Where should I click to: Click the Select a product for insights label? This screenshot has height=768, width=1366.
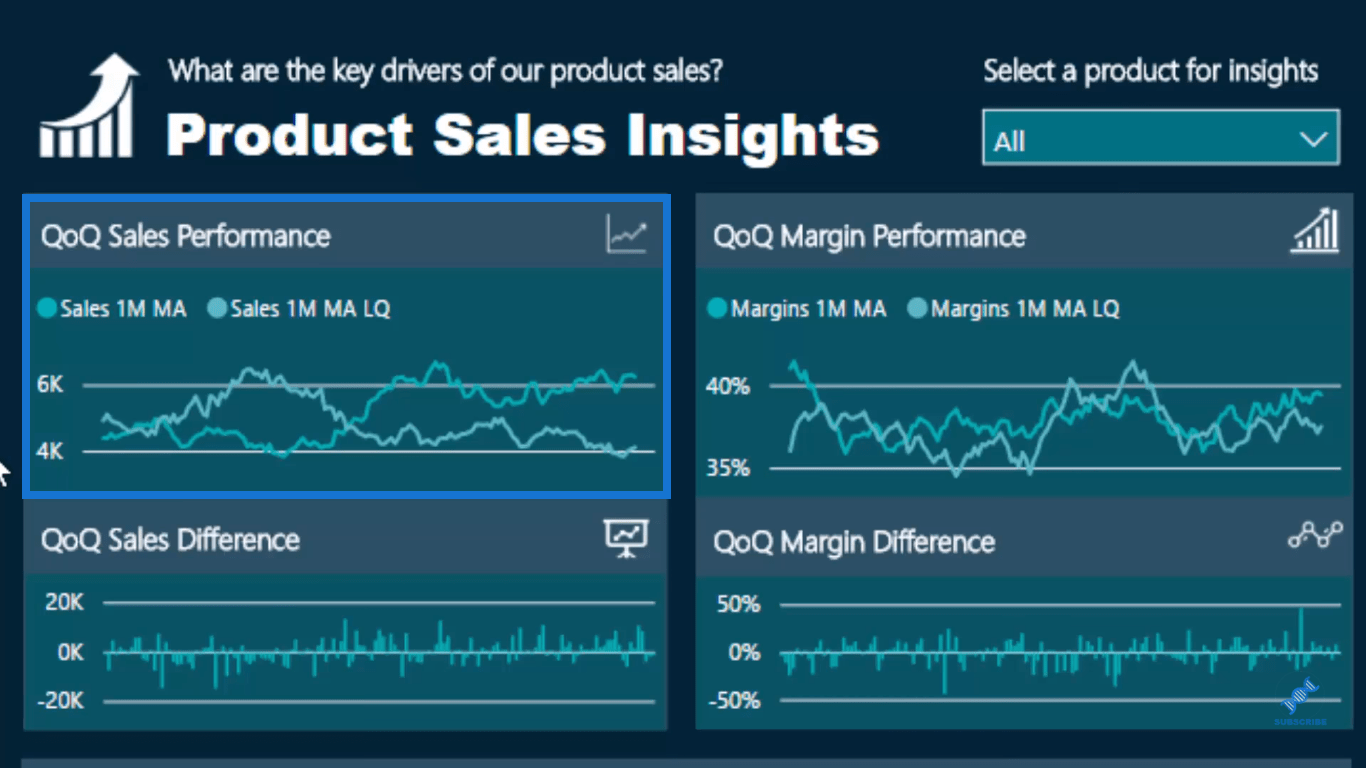(x=1150, y=71)
